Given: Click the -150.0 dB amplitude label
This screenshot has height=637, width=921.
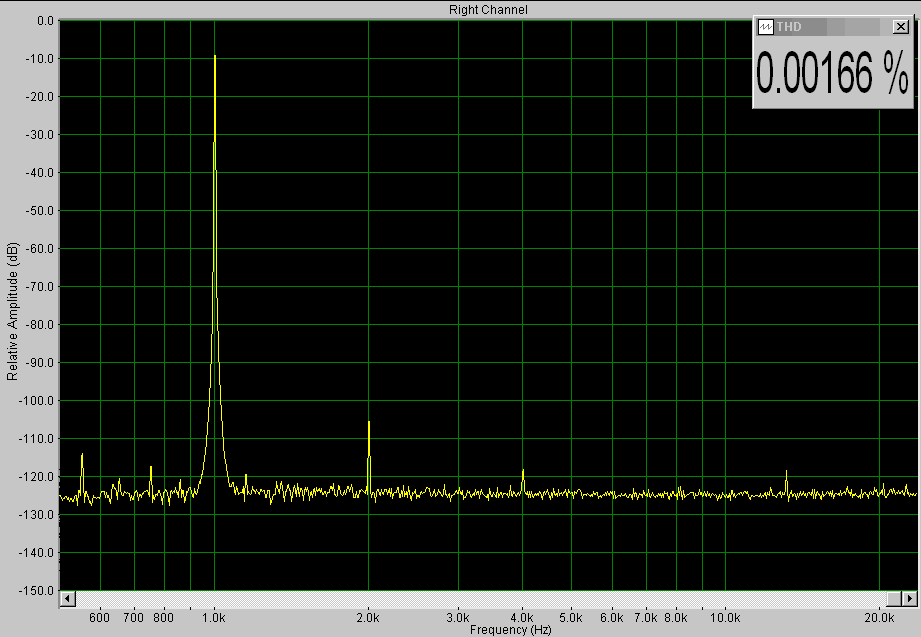Looking at the screenshot, I should coord(36,591).
